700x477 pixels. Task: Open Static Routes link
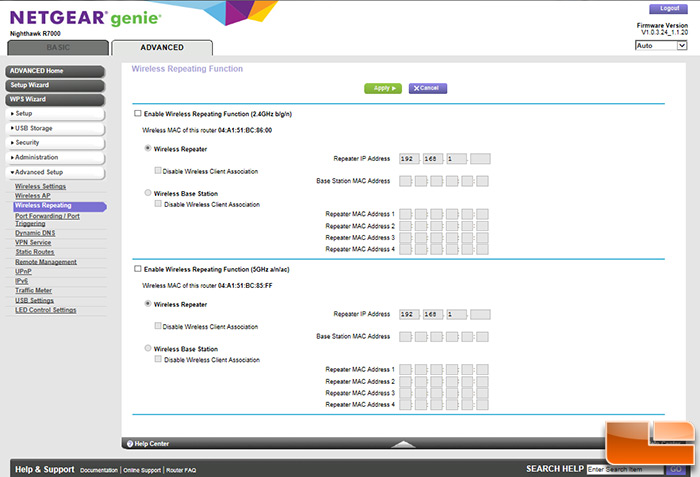coord(35,252)
